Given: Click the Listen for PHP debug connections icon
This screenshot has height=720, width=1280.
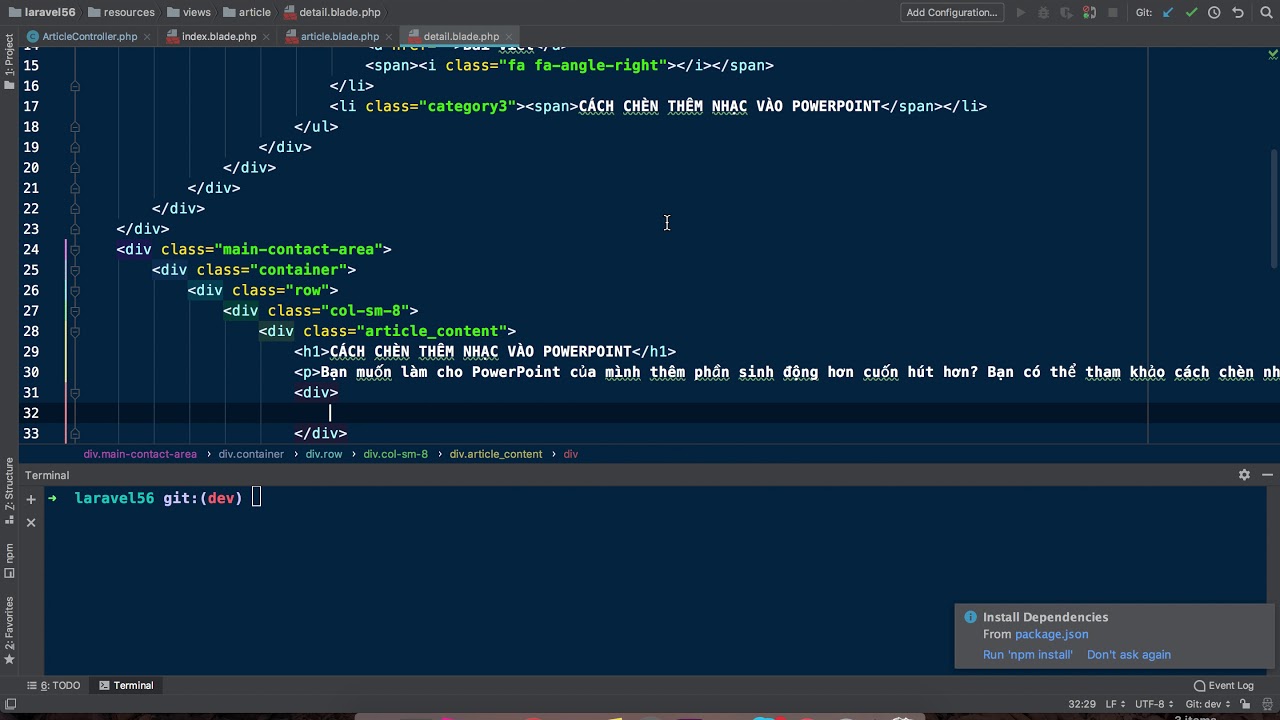Looking at the screenshot, I should [1090, 13].
